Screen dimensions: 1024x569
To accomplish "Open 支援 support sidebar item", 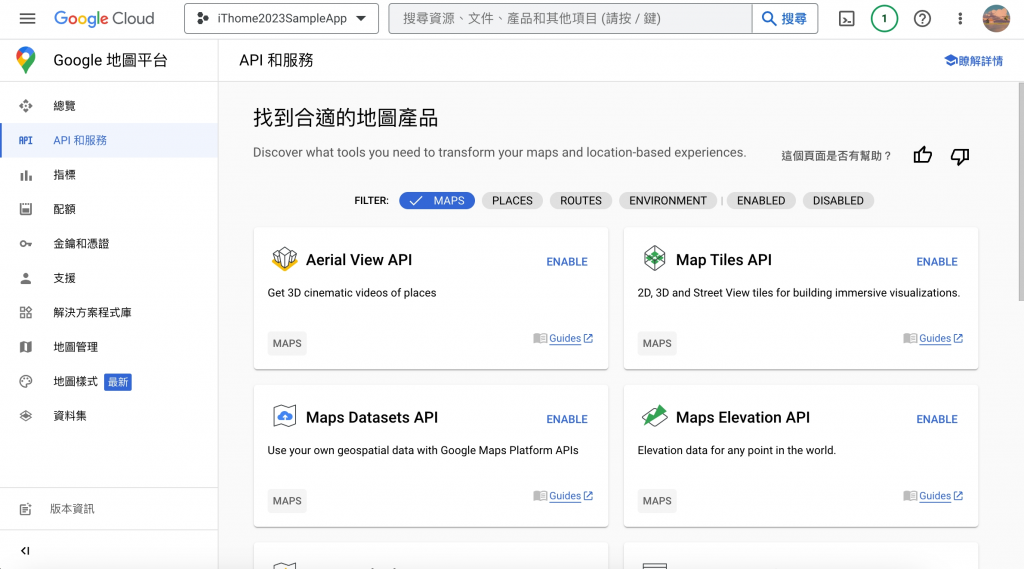I will tap(109, 278).
